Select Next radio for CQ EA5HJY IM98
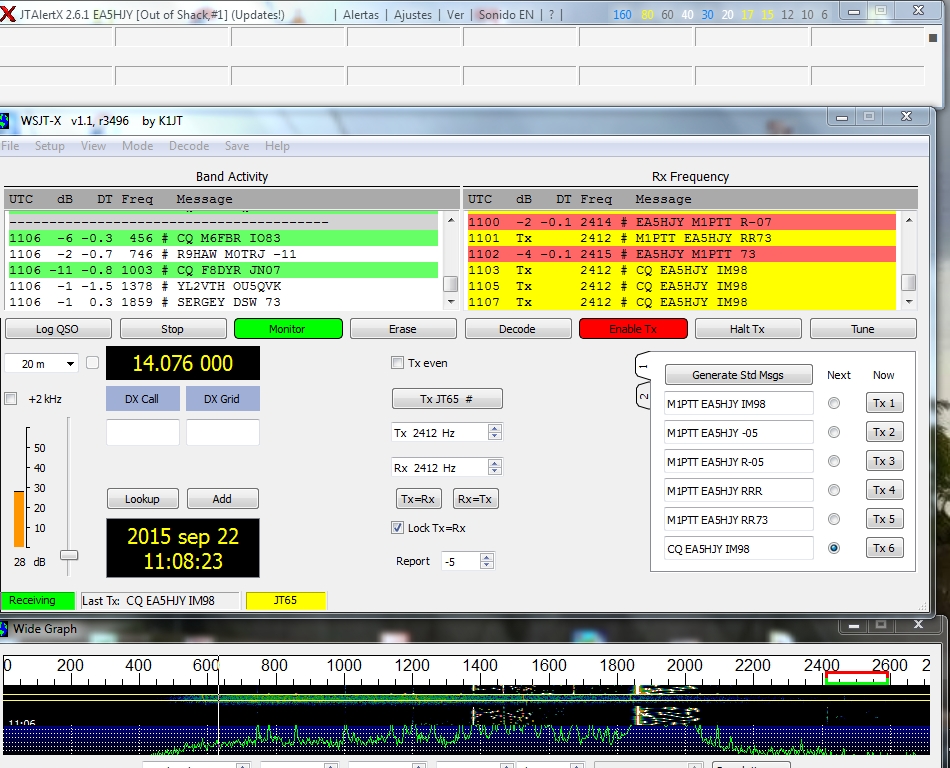The image size is (950, 768). point(834,548)
